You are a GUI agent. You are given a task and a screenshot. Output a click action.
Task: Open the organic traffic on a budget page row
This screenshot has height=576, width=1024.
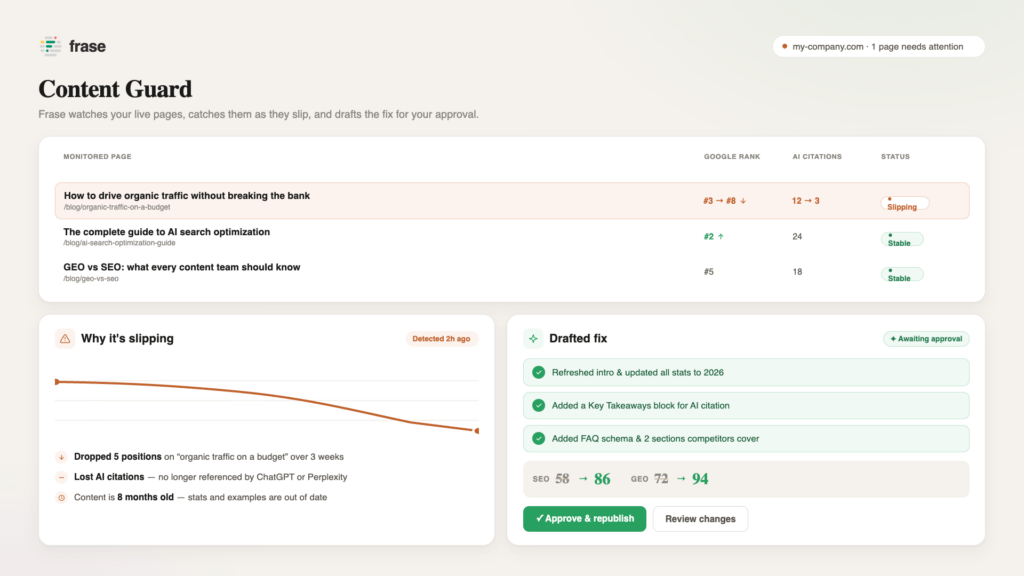coord(512,200)
